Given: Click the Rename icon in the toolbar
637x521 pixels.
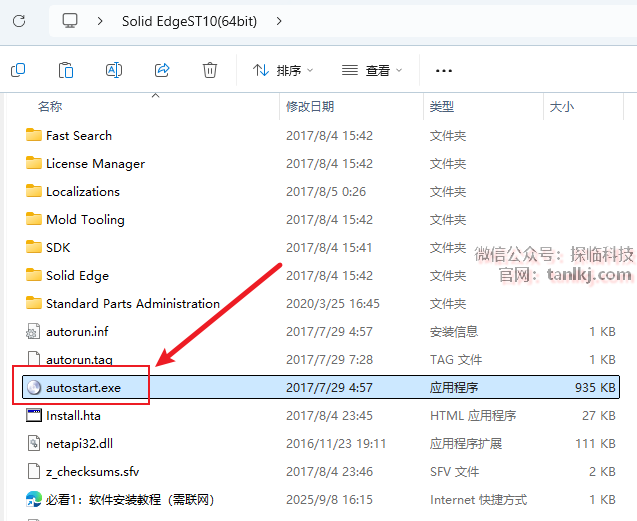Looking at the screenshot, I should [114, 70].
